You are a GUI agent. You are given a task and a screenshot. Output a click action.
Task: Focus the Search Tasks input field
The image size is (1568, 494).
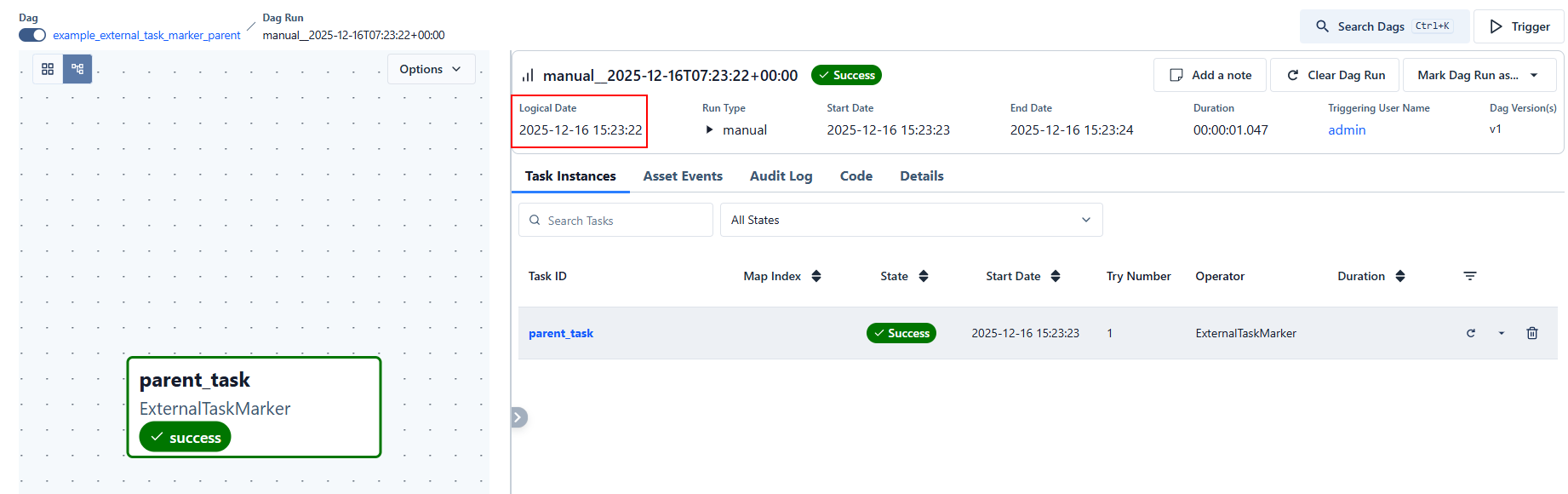point(615,220)
